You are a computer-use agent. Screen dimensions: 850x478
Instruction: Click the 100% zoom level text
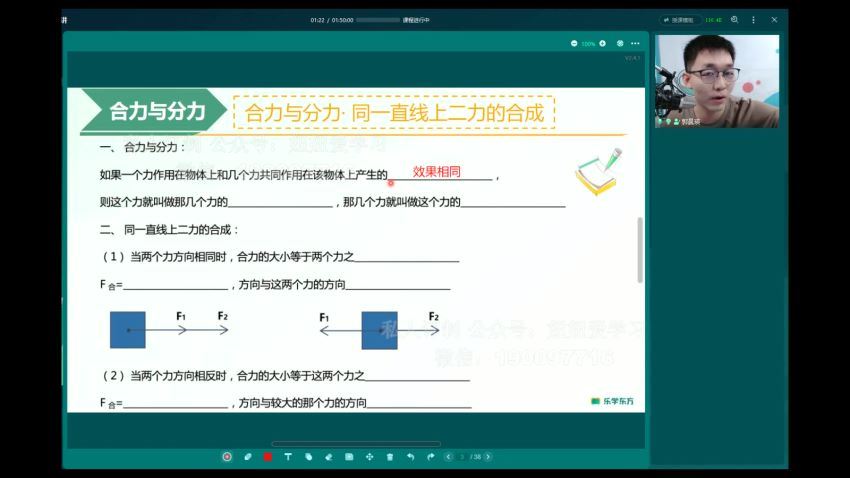(x=588, y=44)
